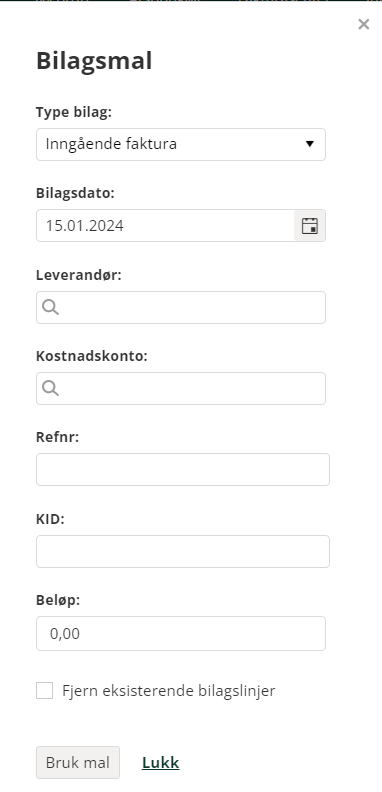Click the 'Leverandør:' label
The height and width of the screenshot is (792, 382).
pyautogui.click(x=79, y=275)
